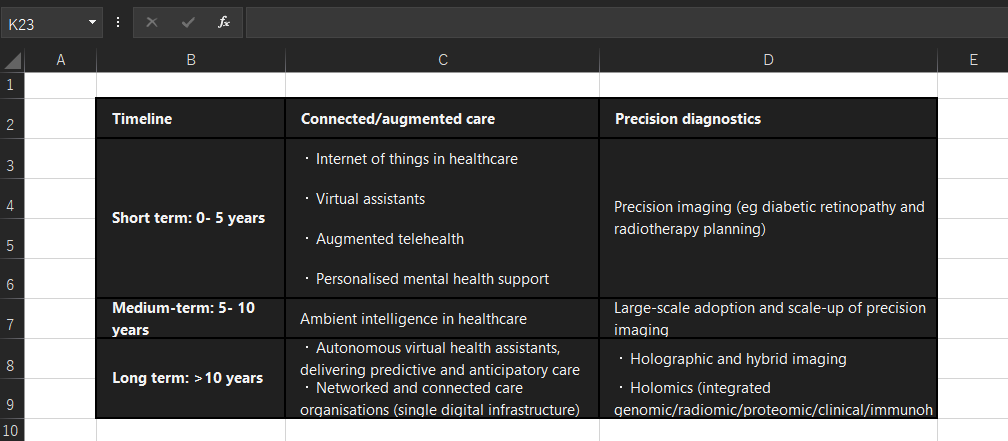Viewport: 1008px width, 441px height.
Task: Open the Name Box dropdown arrow
Action: 93,22
